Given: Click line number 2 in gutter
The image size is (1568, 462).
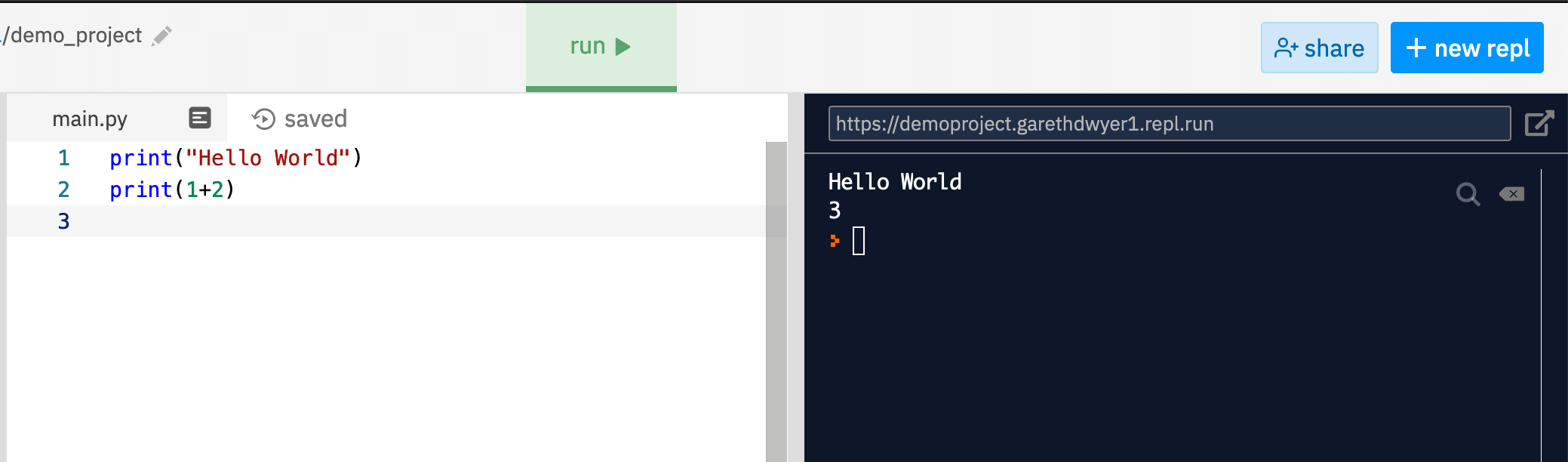Looking at the screenshot, I should click(63, 189).
